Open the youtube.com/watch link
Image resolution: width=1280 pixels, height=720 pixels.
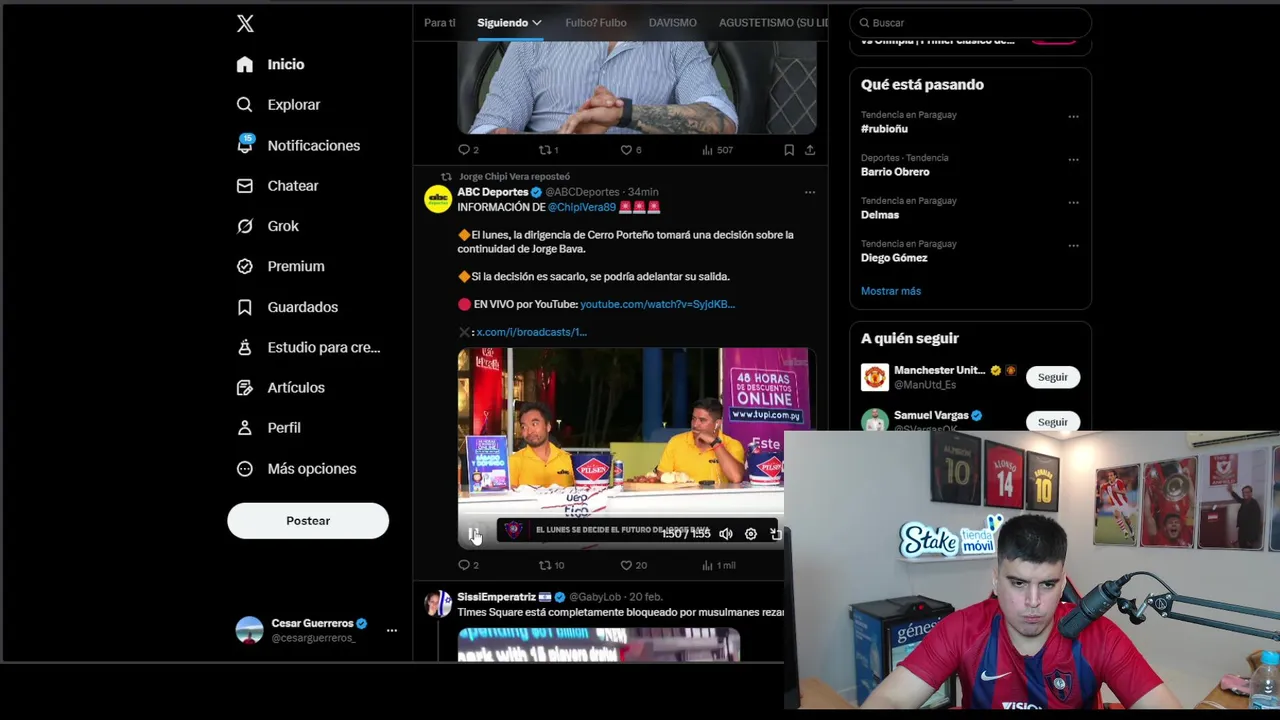point(657,304)
